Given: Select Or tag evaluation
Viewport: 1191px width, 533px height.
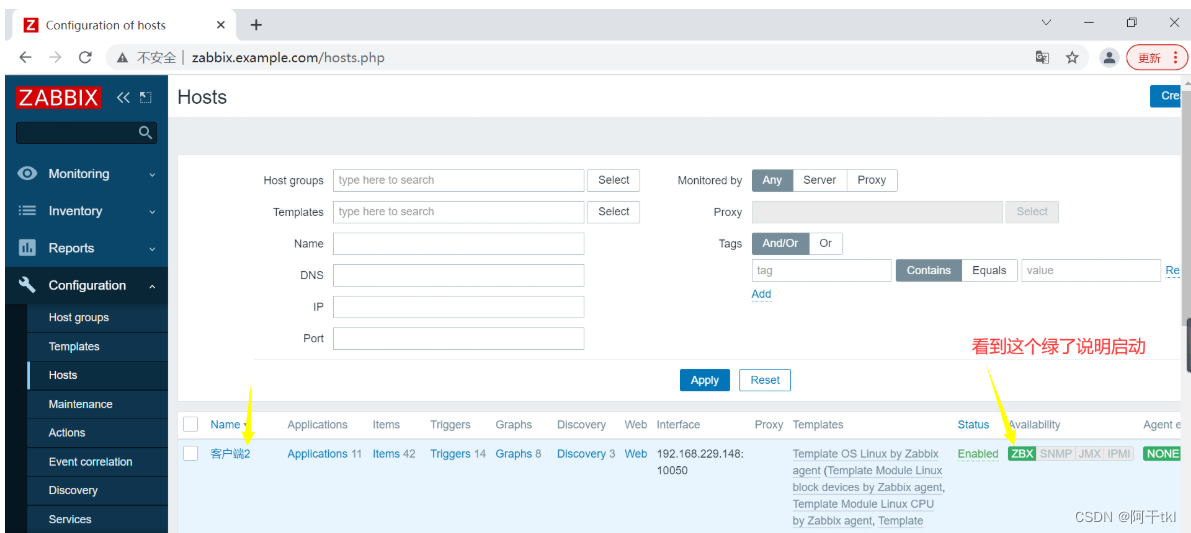Looking at the screenshot, I should pos(826,243).
